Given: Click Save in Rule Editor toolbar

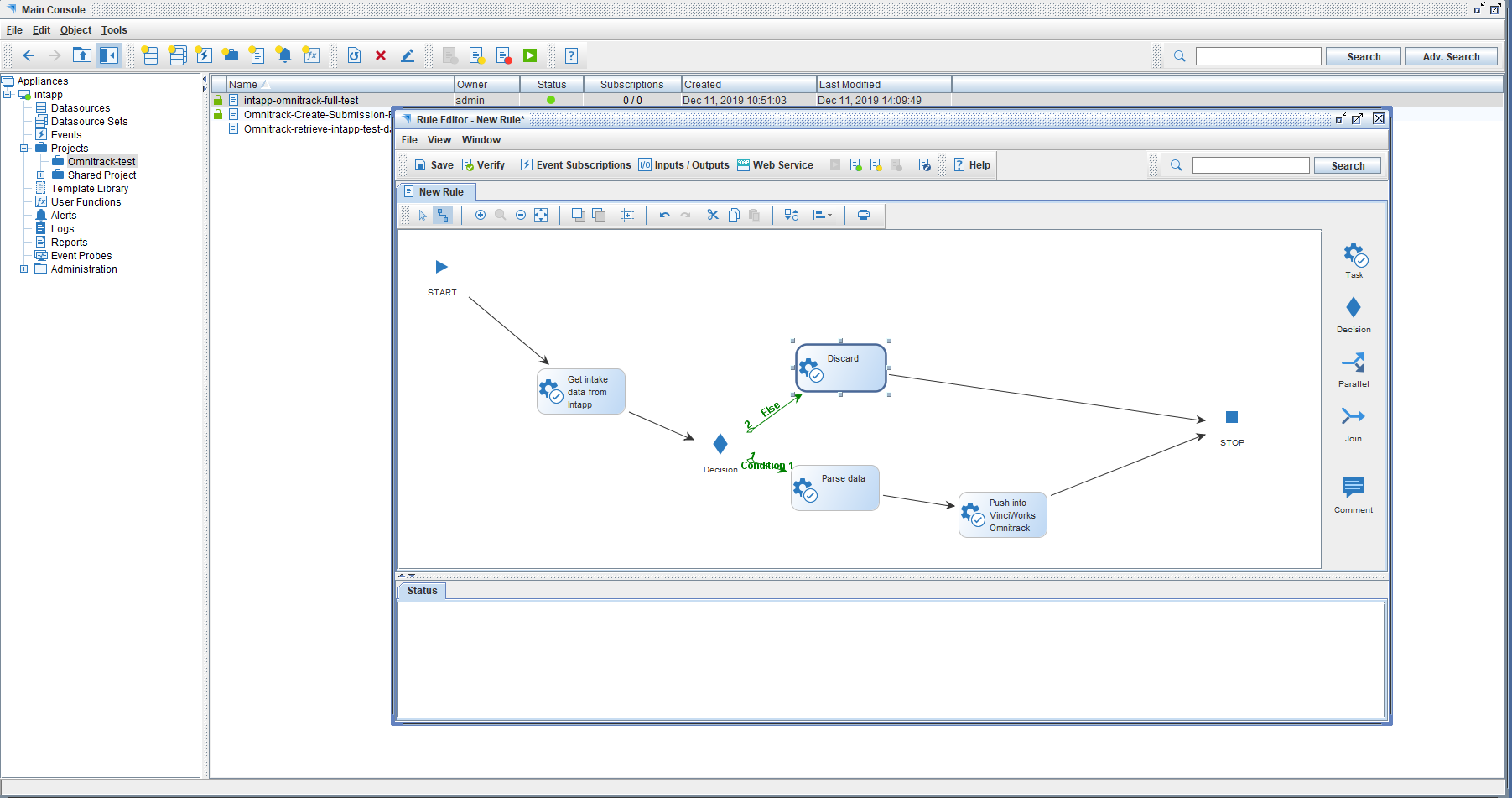Looking at the screenshot, I should click(x=434, y=165).
